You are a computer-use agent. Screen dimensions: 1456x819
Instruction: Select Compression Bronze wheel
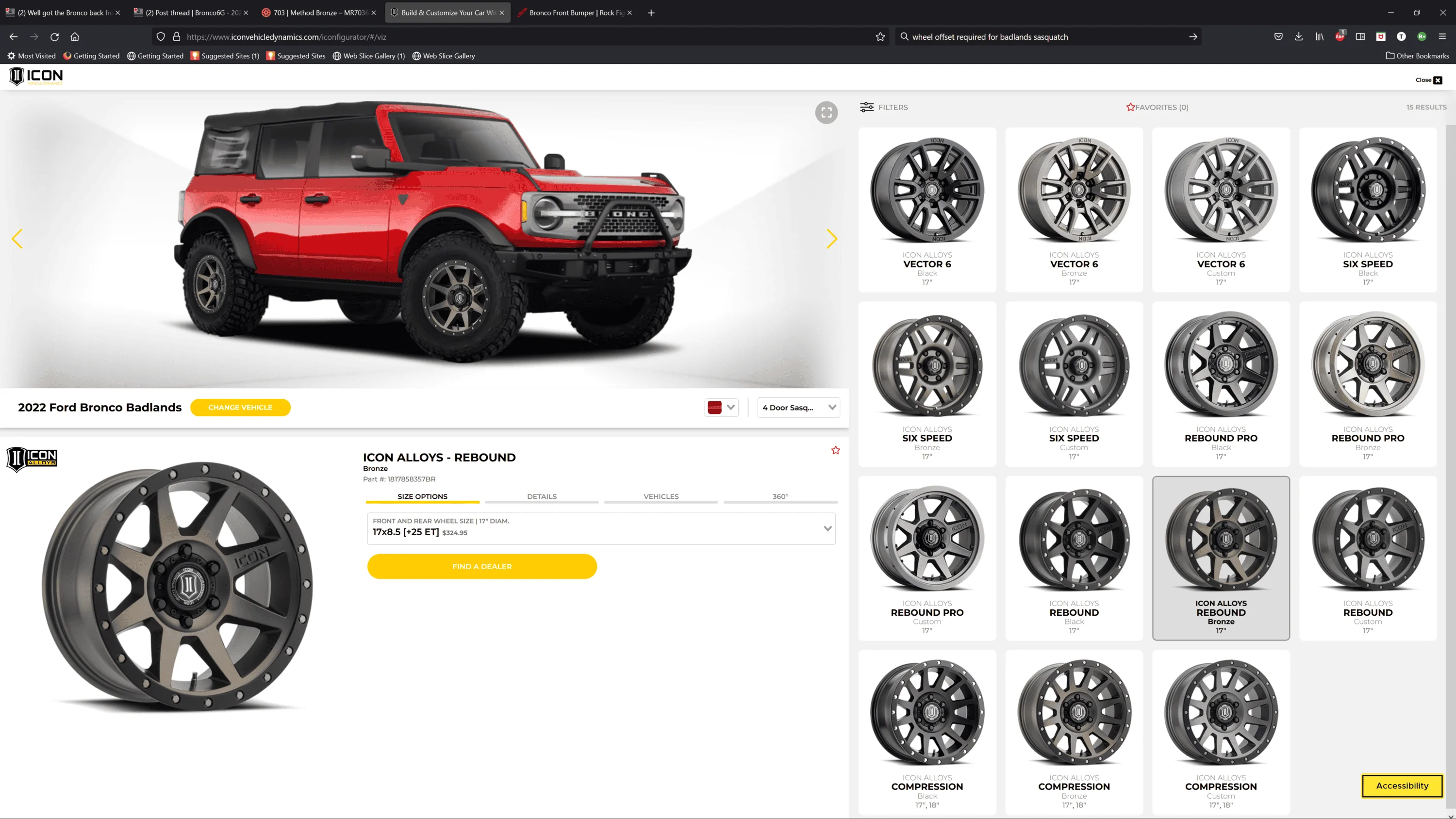(x=1074, y=732)
